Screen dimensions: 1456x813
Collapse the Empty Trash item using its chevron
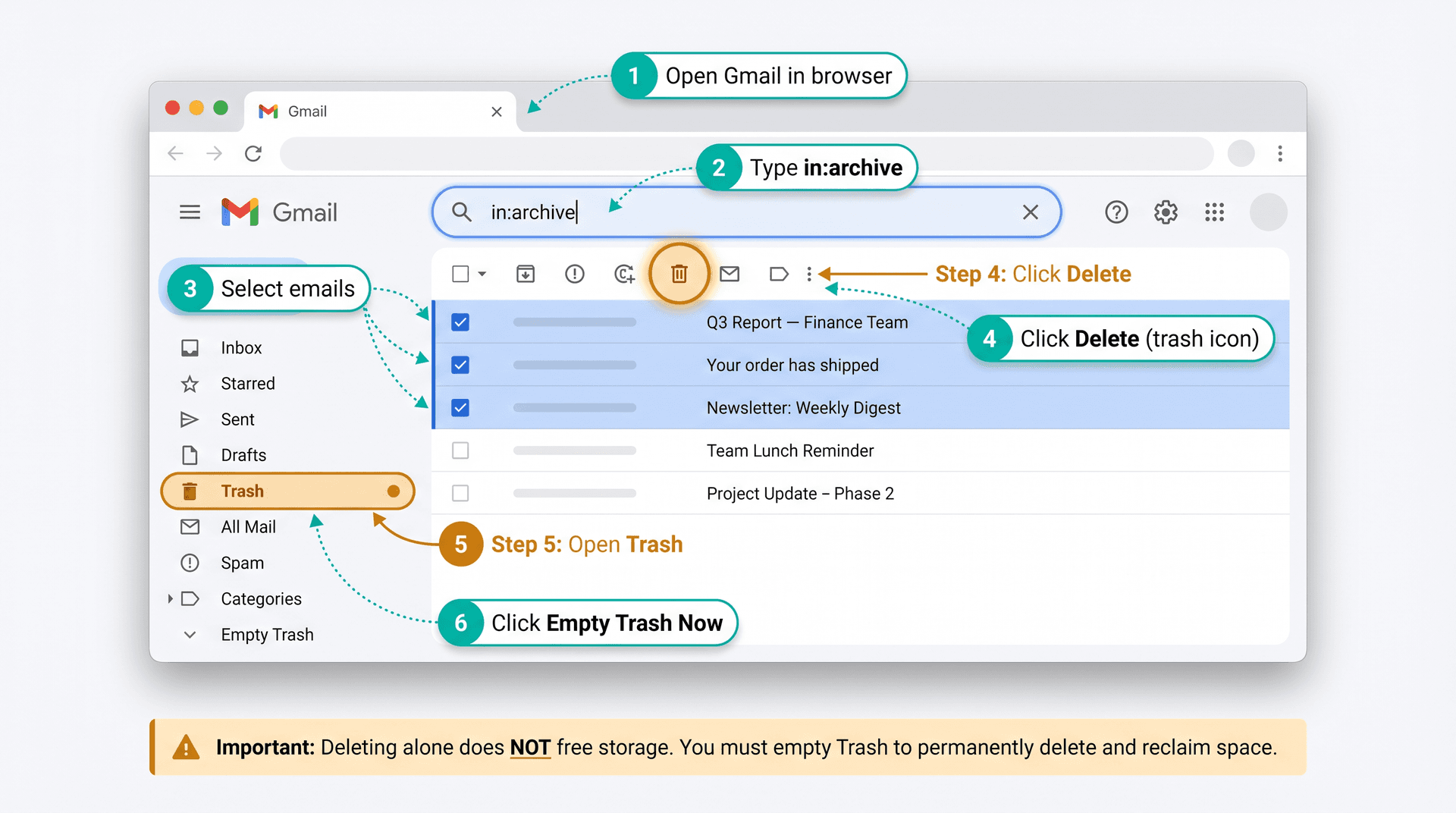[x=190, y=635]
